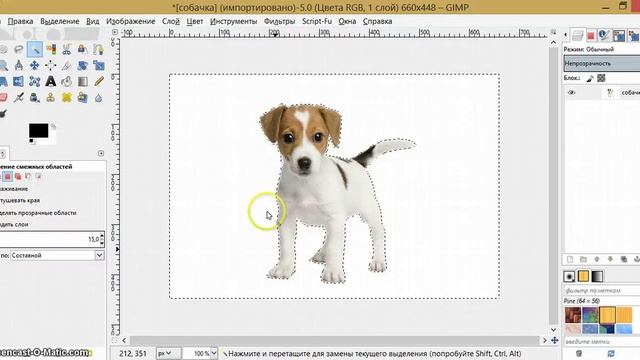Create a new layer group
This screenshot has height=360, width=640.
[583, 259]
